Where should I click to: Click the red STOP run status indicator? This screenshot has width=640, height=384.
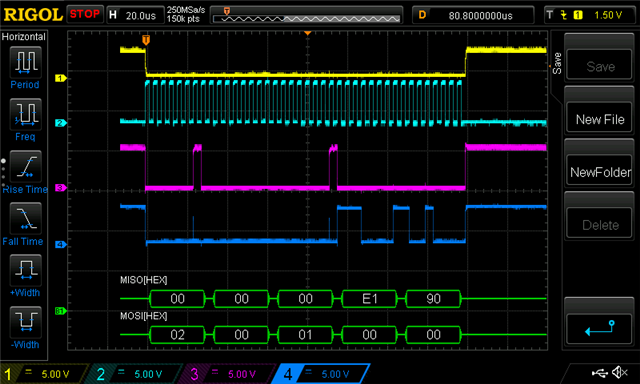point(84,14)
